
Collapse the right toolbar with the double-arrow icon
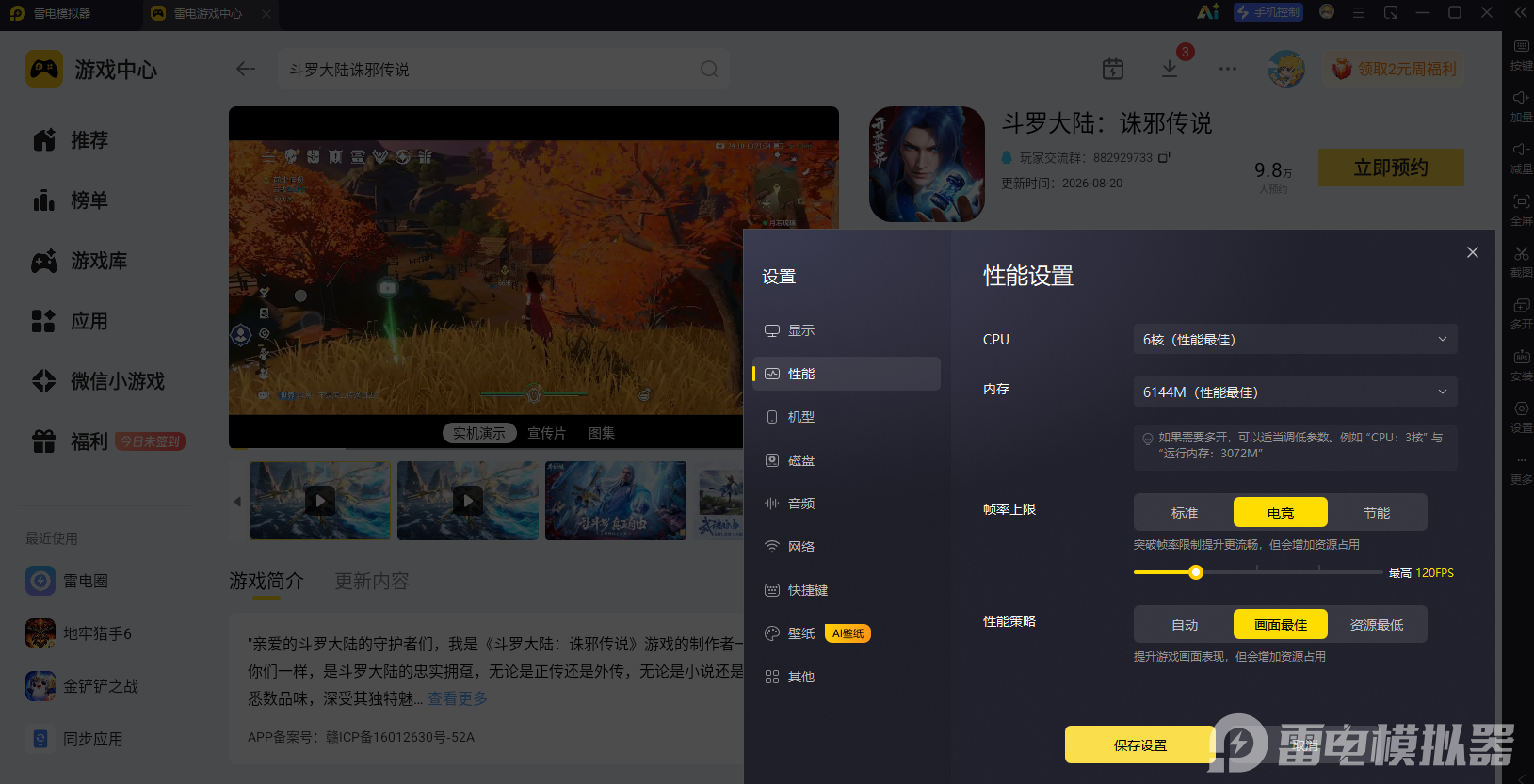coord(1520,12)
